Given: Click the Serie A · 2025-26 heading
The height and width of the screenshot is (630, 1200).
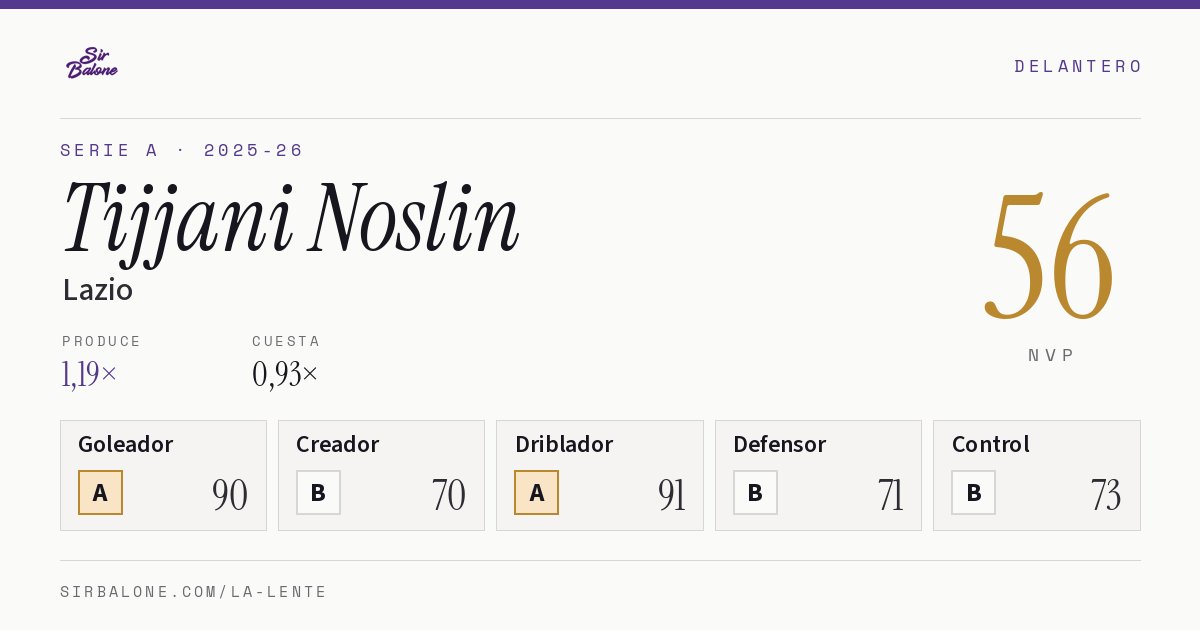Looking at the screenshot, I should [182, 150].
